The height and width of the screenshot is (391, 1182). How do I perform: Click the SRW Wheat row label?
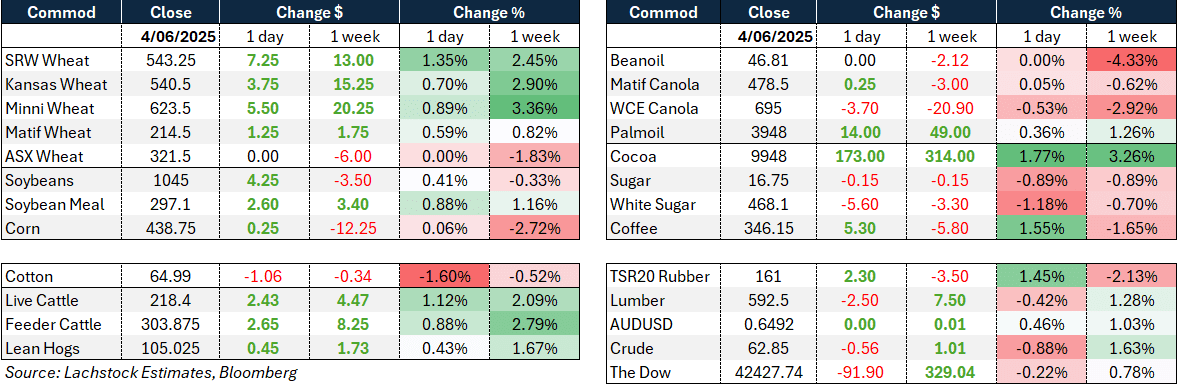pos(47,60)
